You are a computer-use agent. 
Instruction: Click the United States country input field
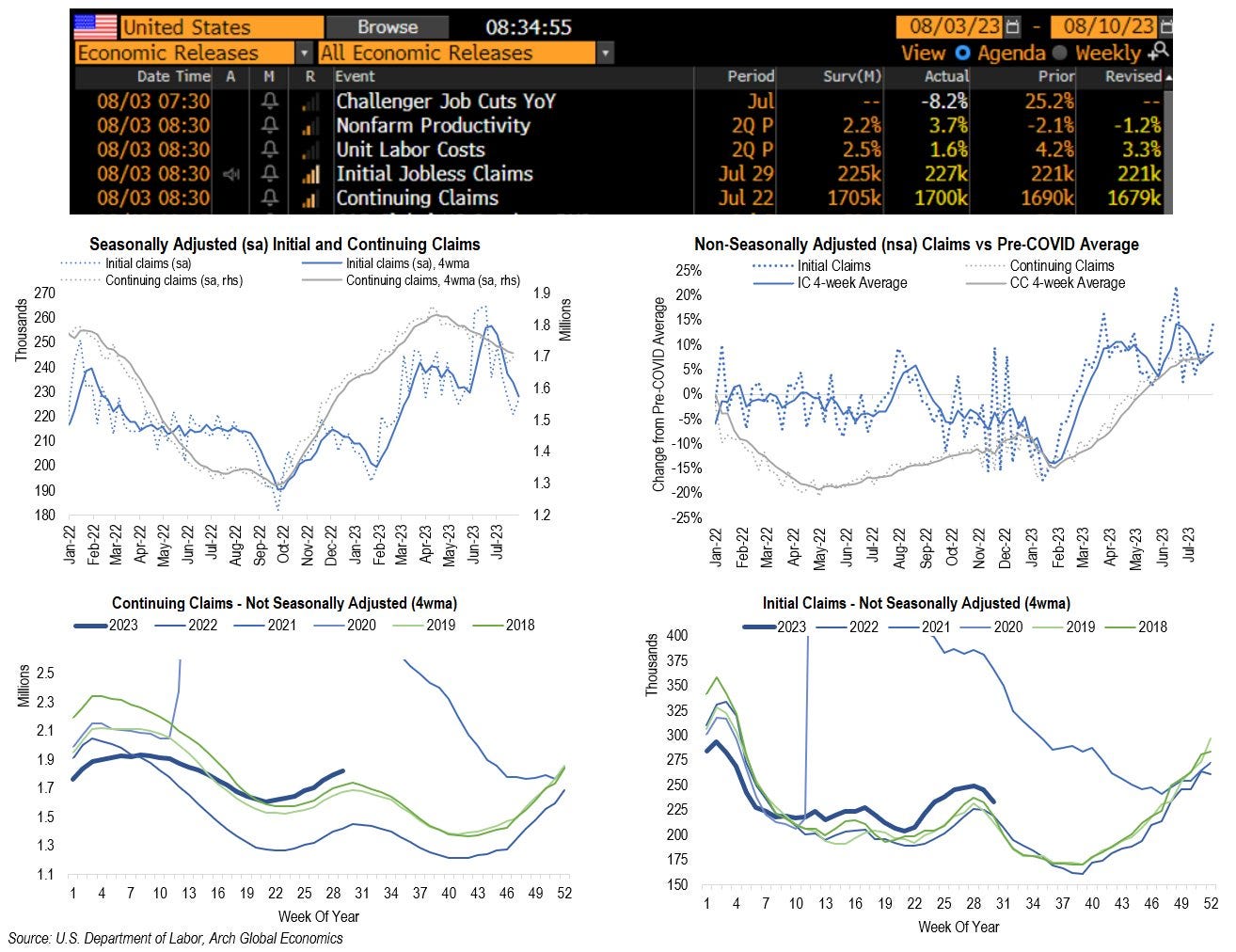pyautogui.click(x=221, y=27)
